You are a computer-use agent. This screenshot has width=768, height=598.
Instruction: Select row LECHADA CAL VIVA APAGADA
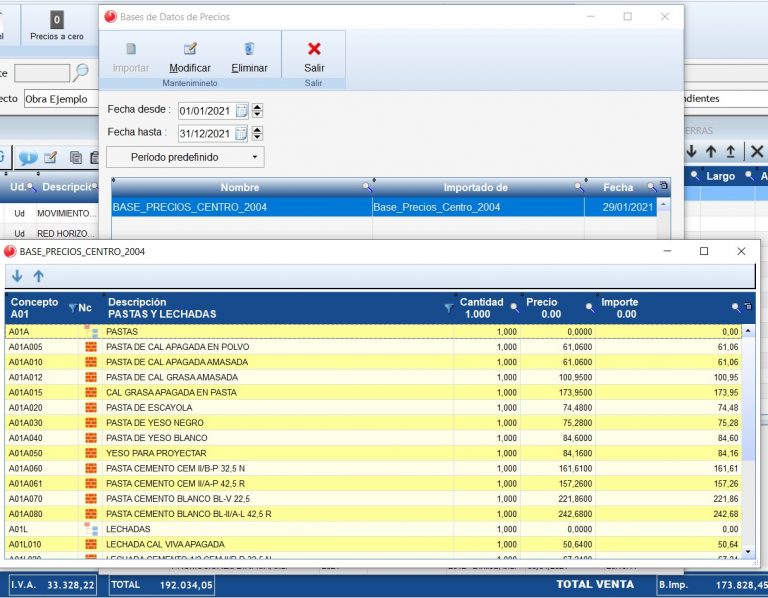click(373, 544)
